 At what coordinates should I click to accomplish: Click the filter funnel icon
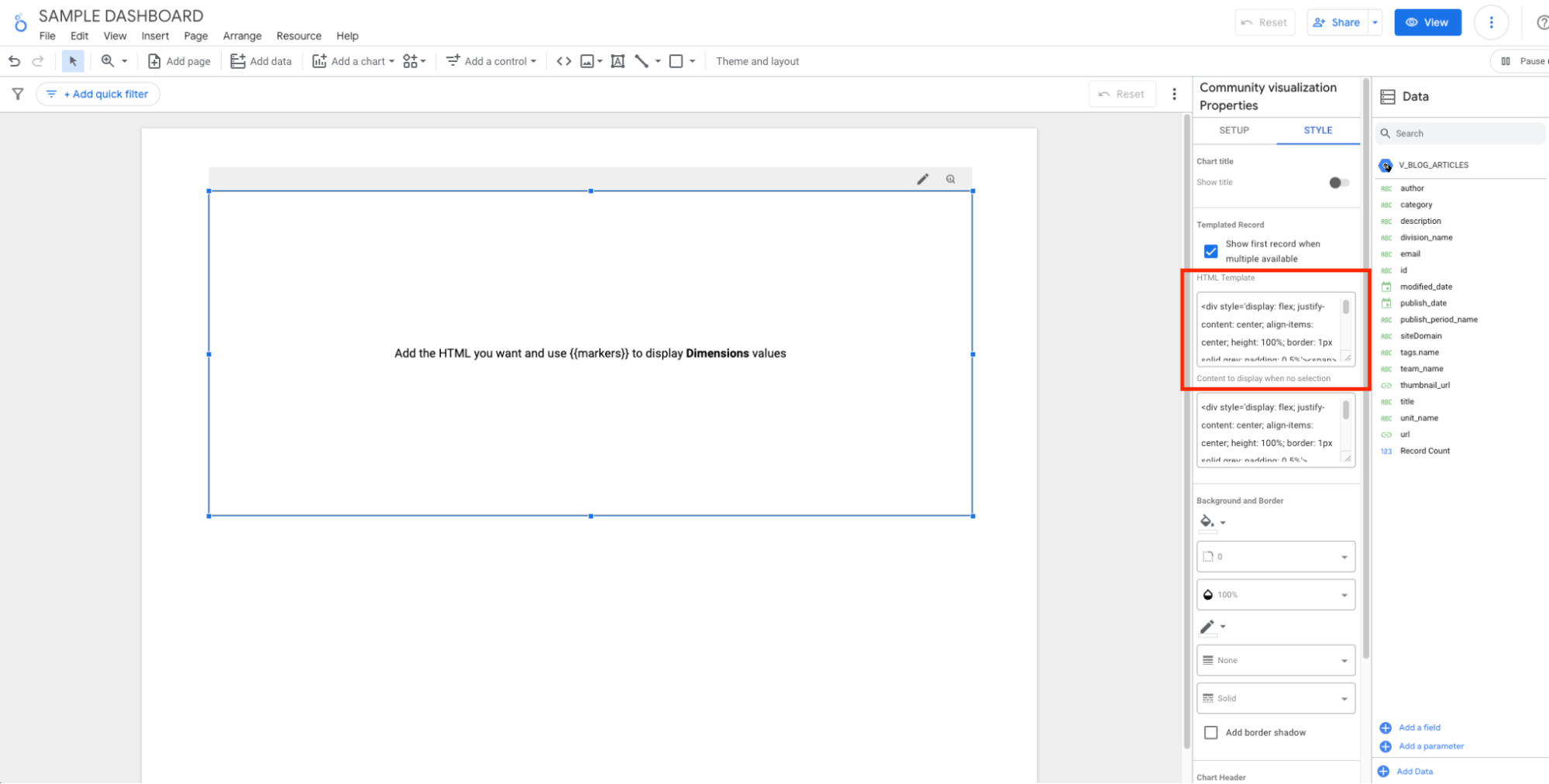pyautogui.click(x=18, y=94)
